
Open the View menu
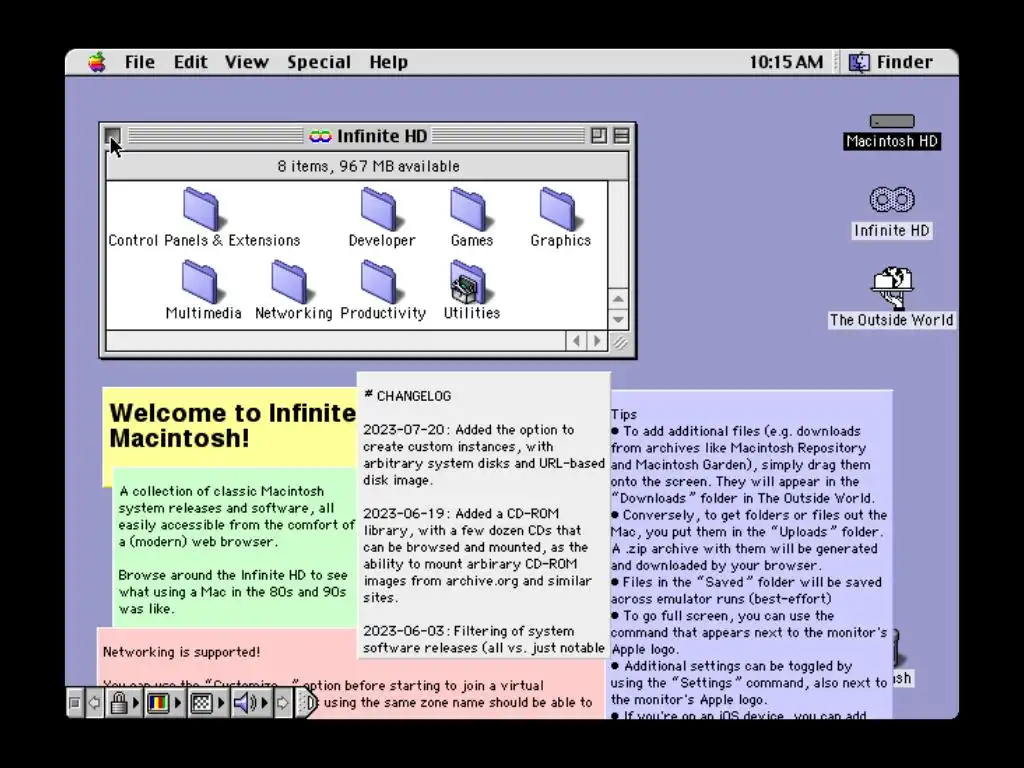[x=246, y=62]
